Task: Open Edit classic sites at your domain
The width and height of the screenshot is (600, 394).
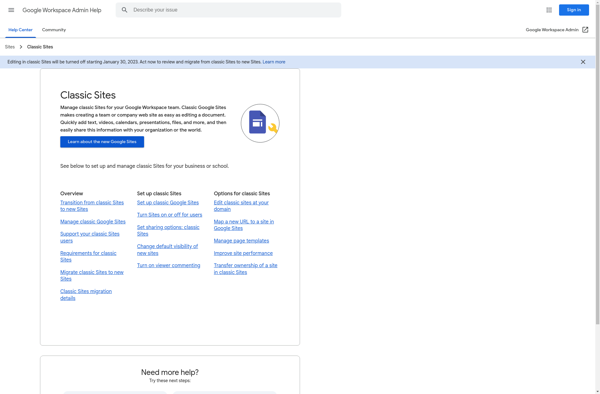Action: click(x=241, y=206)
